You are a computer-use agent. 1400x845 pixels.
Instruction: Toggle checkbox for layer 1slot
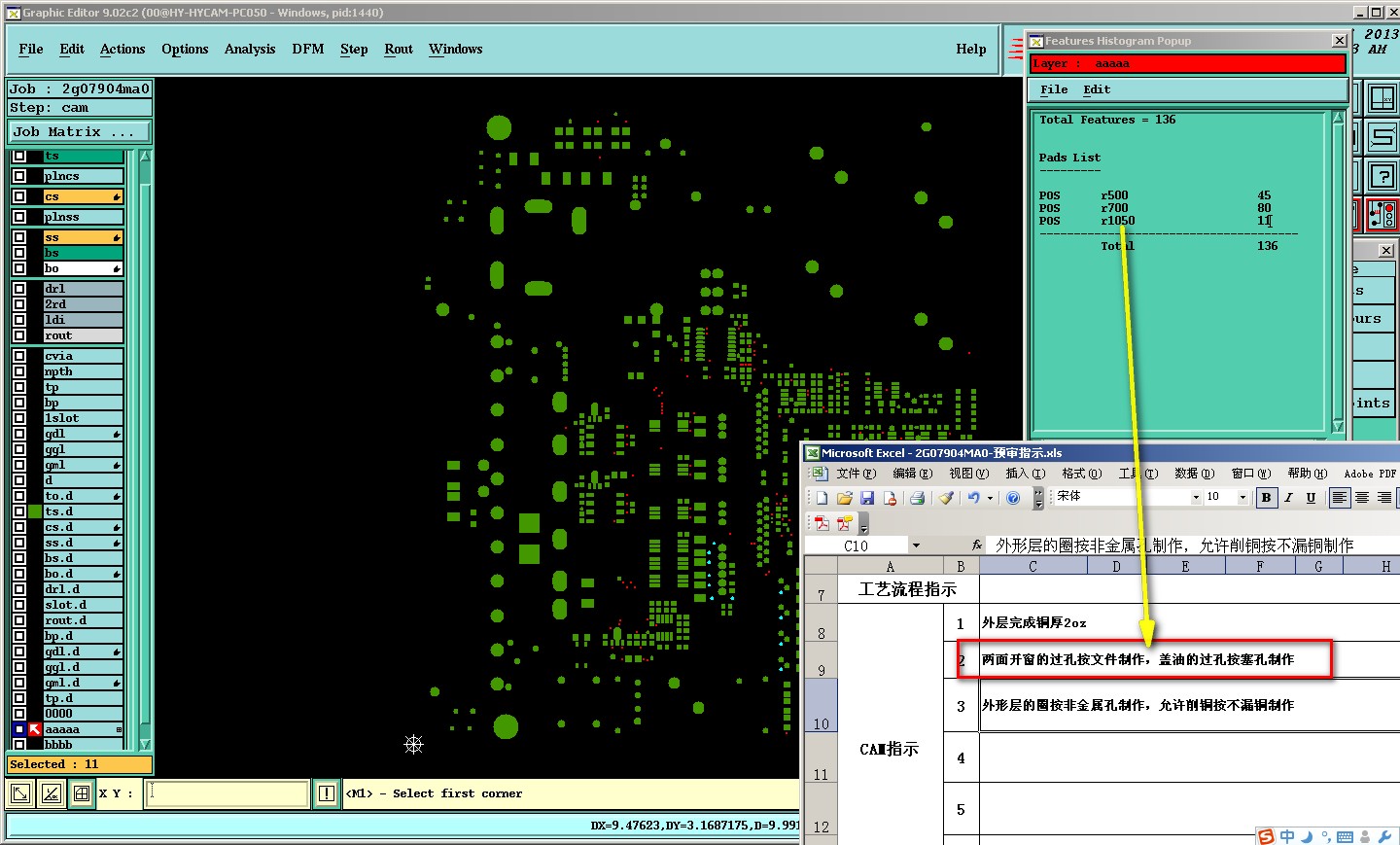point(19,418)
